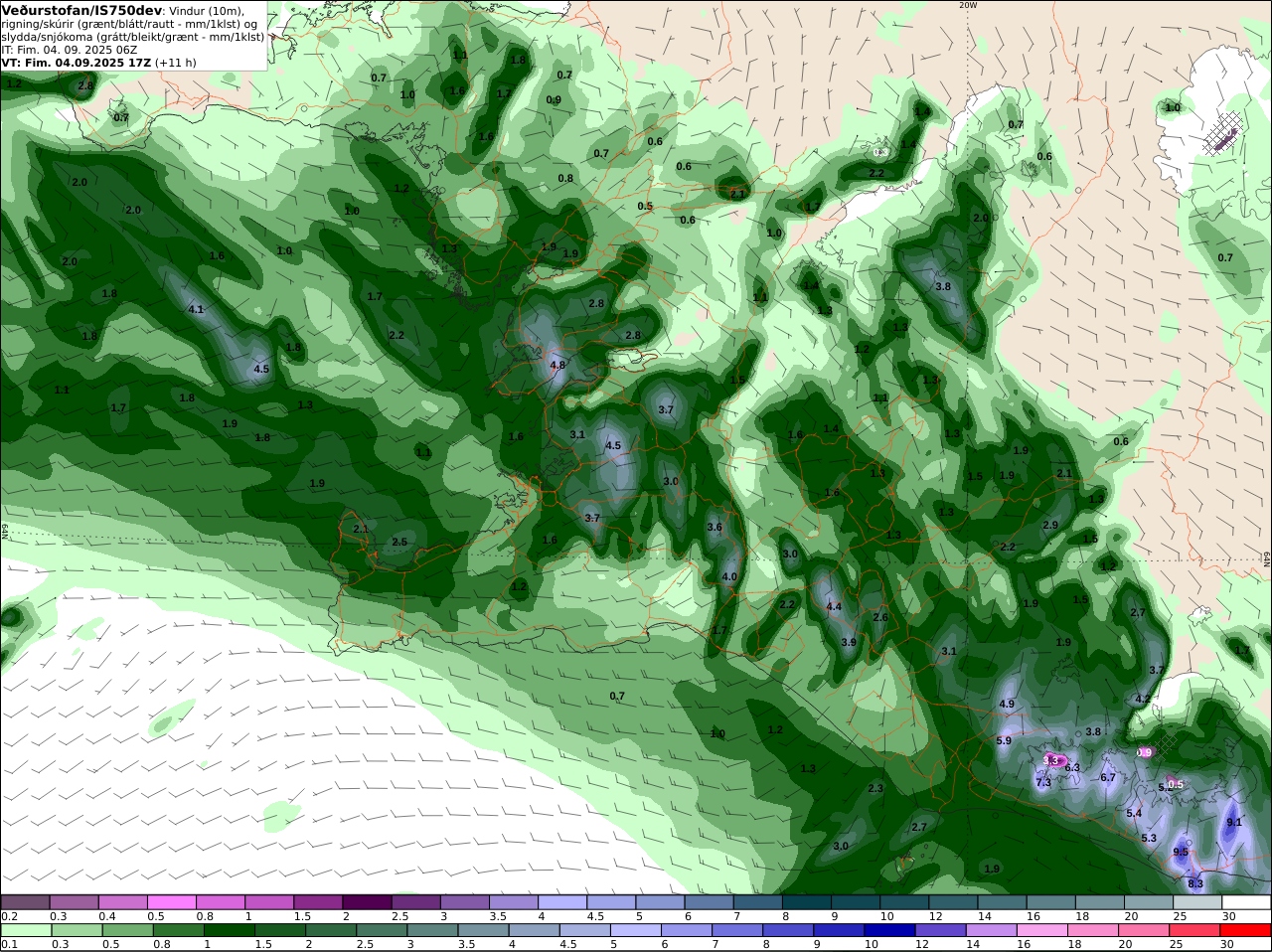The width and height of the screenshot is (1272, 952).
Task: Click the 9.1 precipitation value on the map
Action: (x=1234, y=822)
